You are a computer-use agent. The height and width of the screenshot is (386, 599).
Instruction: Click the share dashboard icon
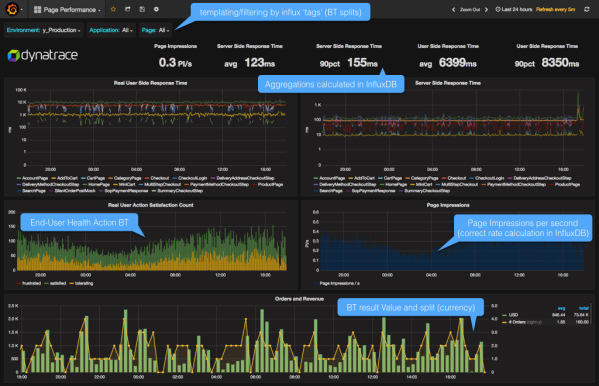128,9
